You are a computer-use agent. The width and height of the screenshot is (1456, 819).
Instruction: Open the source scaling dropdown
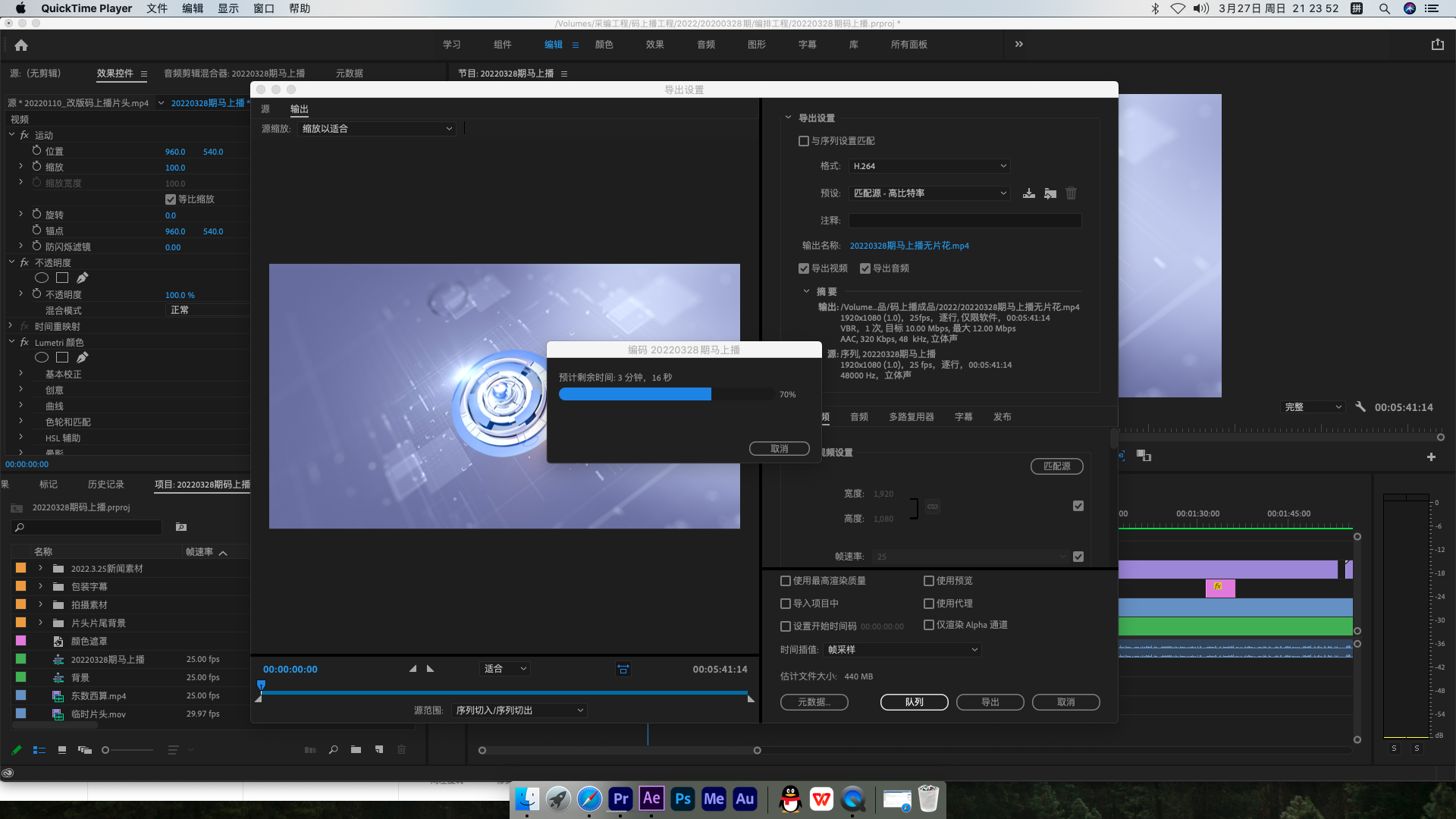pyautogui.click(x=377, y=129)
